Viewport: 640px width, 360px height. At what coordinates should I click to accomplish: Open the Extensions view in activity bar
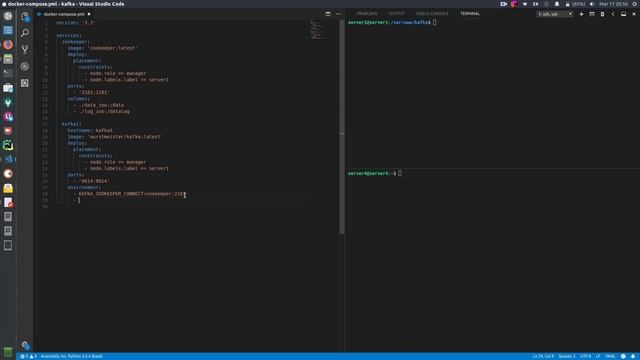point(25,83)
